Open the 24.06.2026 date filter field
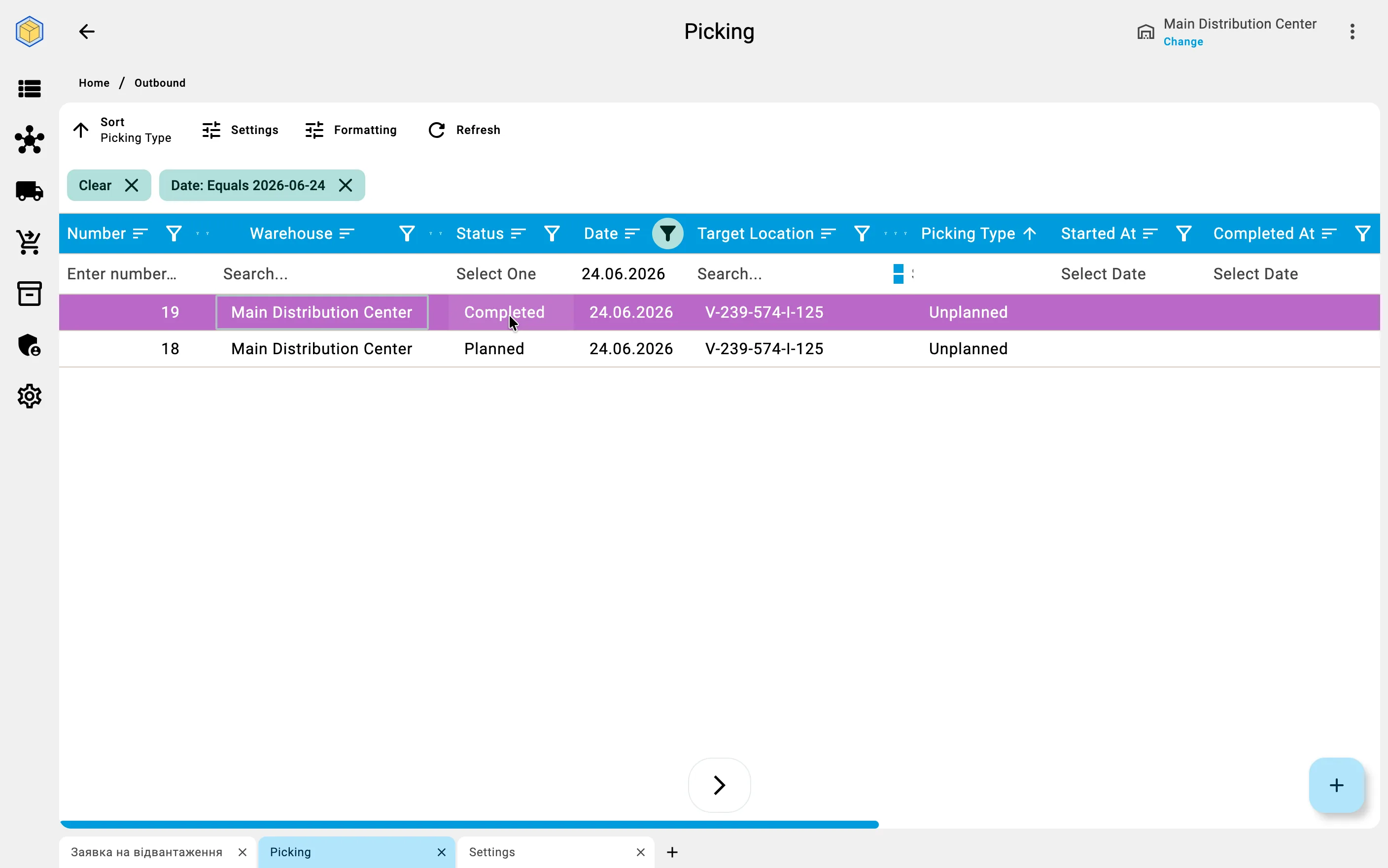 click(623, 274)
